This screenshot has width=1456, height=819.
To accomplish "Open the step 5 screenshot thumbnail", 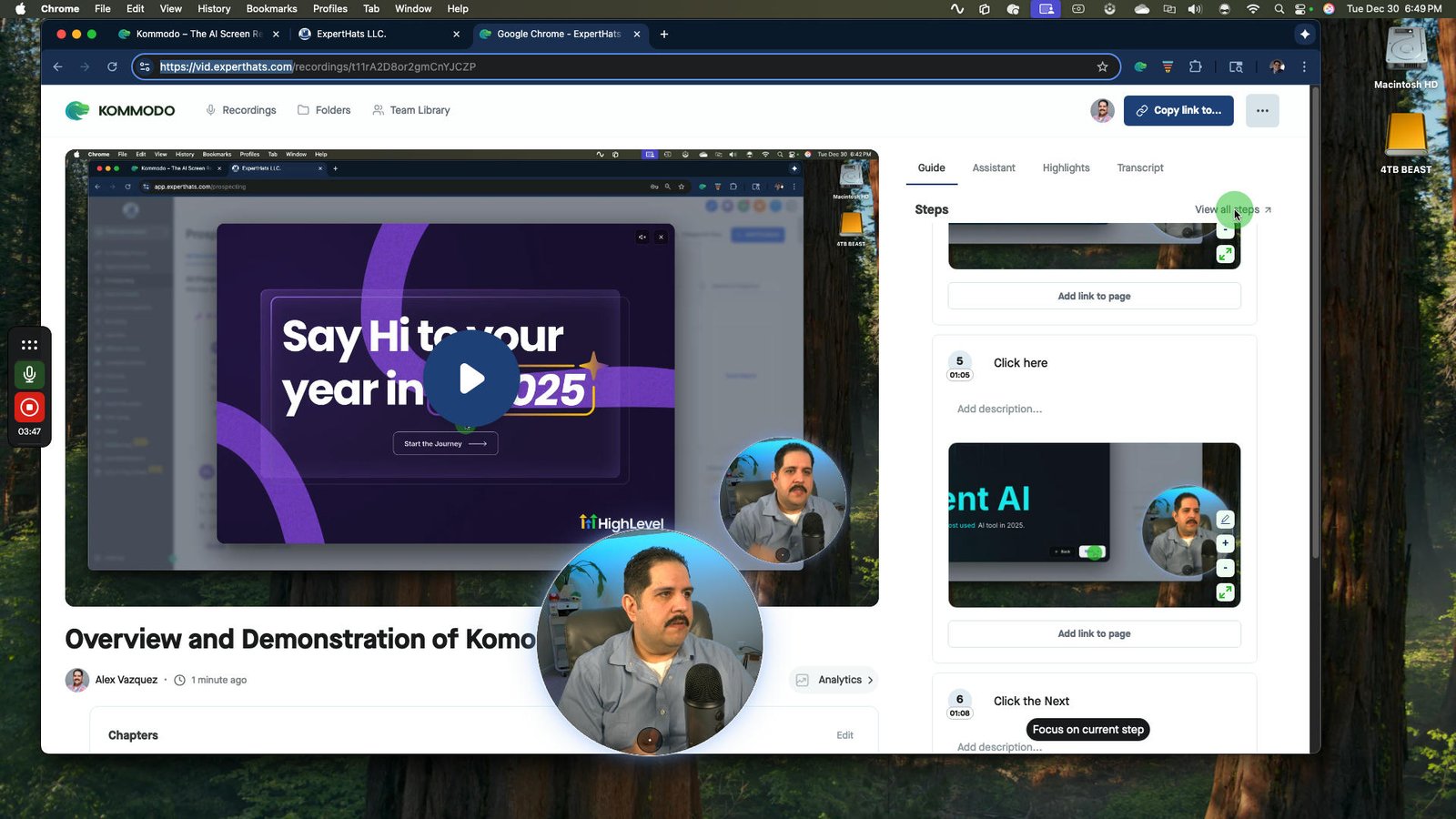I will pyautogui.click(x=1094, y=525).
